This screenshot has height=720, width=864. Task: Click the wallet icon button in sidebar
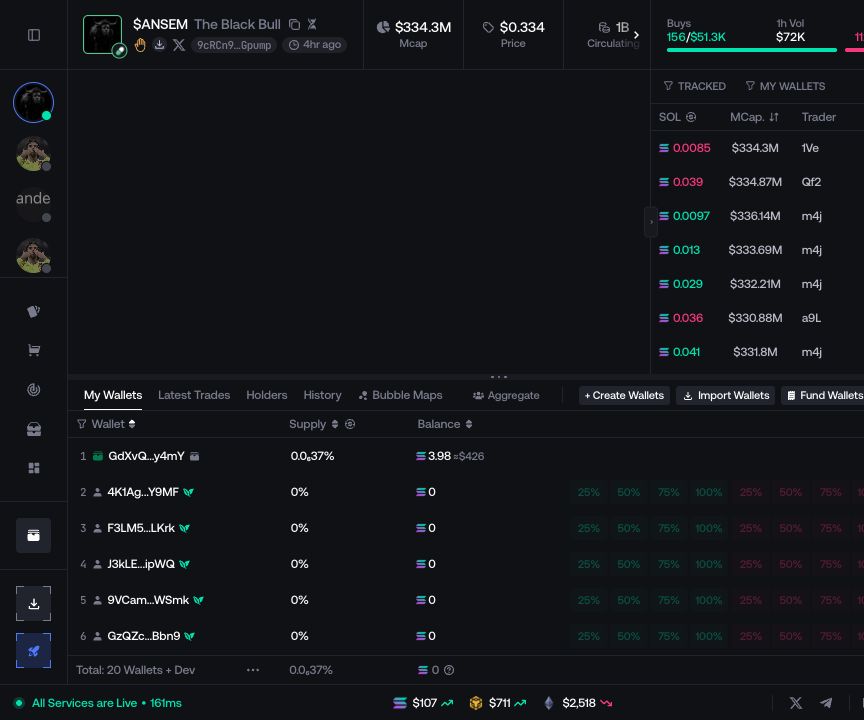pos(34,535)
